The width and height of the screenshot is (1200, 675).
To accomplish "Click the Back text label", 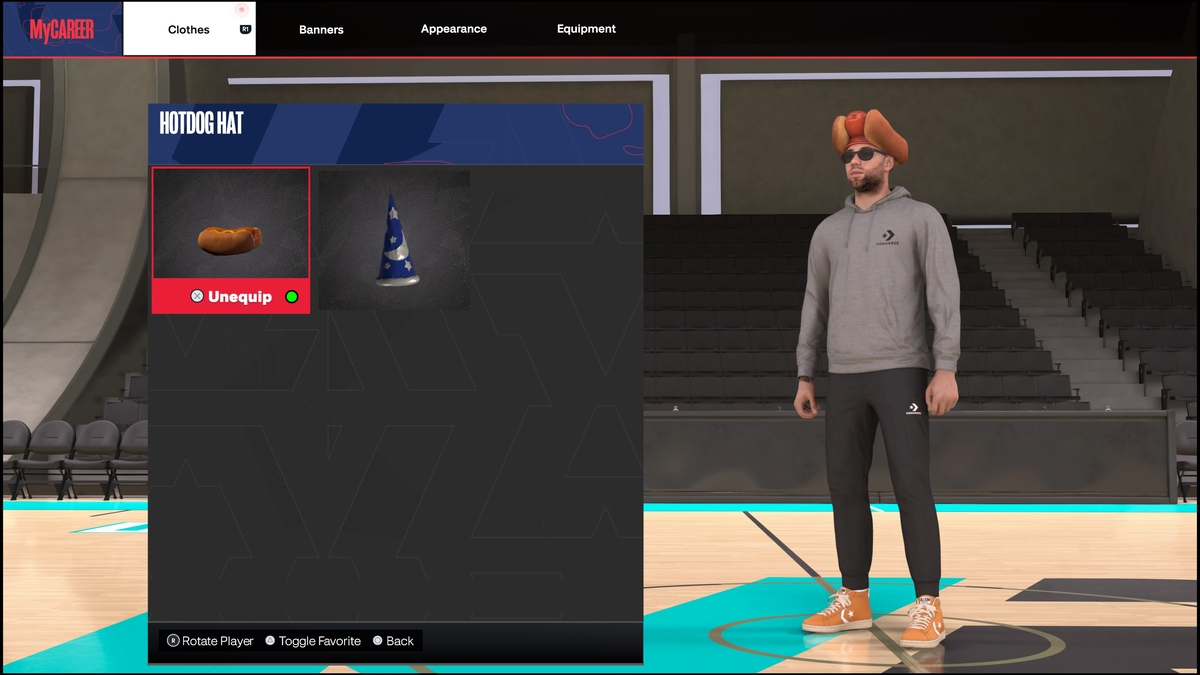I will (x=399, y=641).
